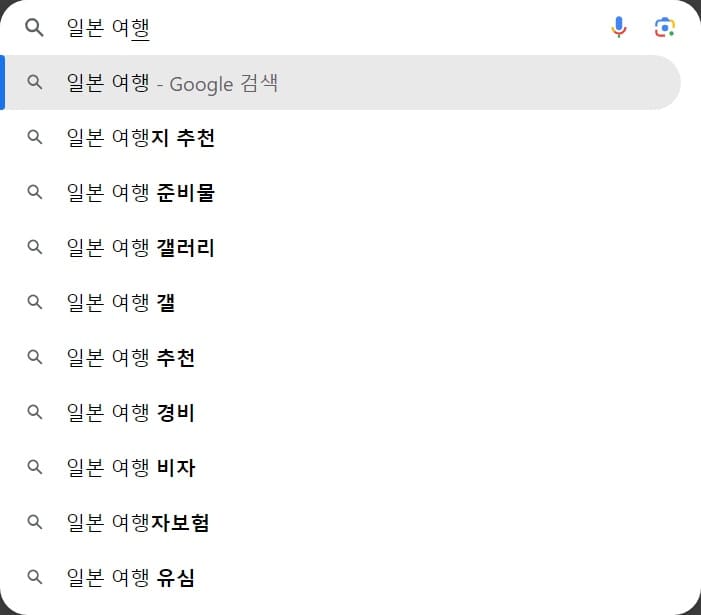This screenshot has height=615, width=701.
Task: Click search icon beside 일본 여행자보험
Action: click(x=35, y=522)
